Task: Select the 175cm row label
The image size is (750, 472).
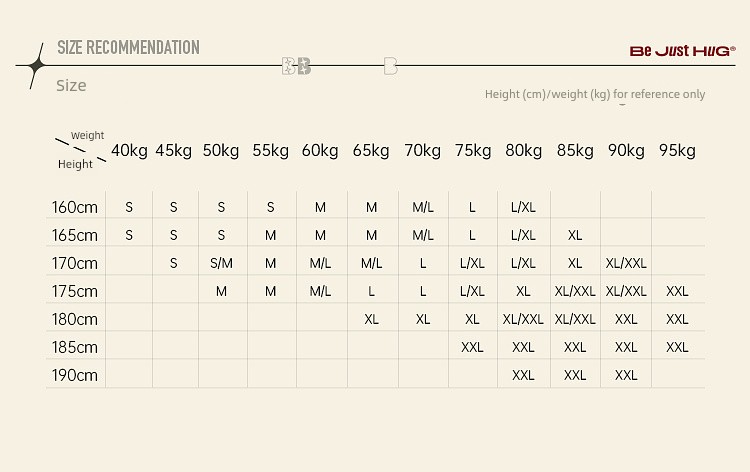Action: click(x=75, y=292)
